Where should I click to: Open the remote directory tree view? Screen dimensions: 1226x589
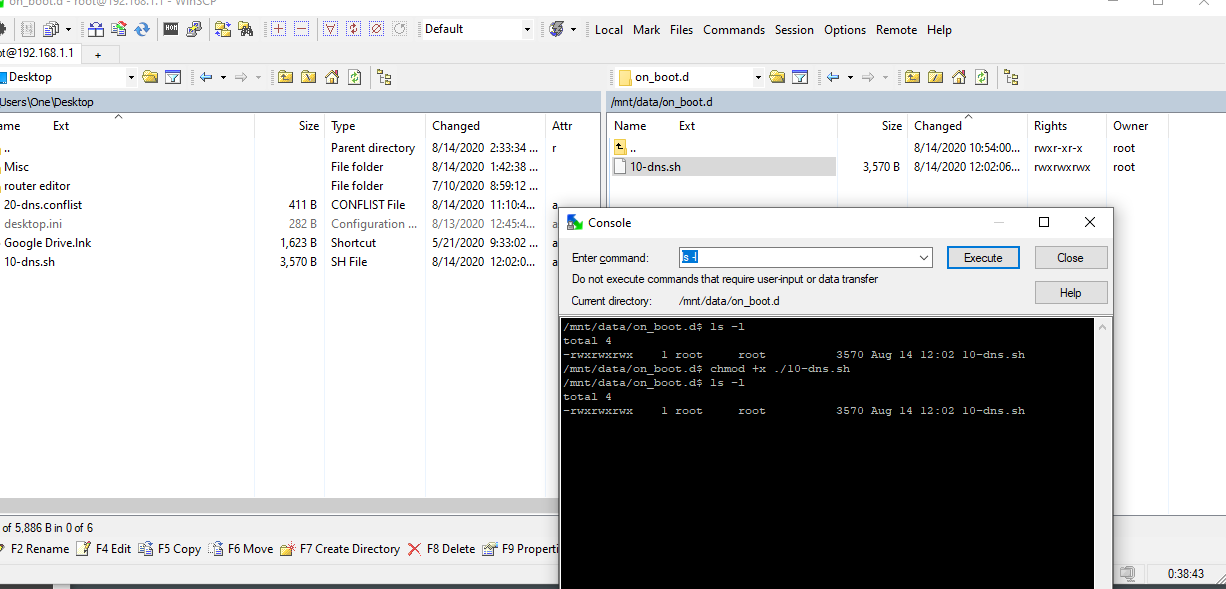coord(1011,76)
